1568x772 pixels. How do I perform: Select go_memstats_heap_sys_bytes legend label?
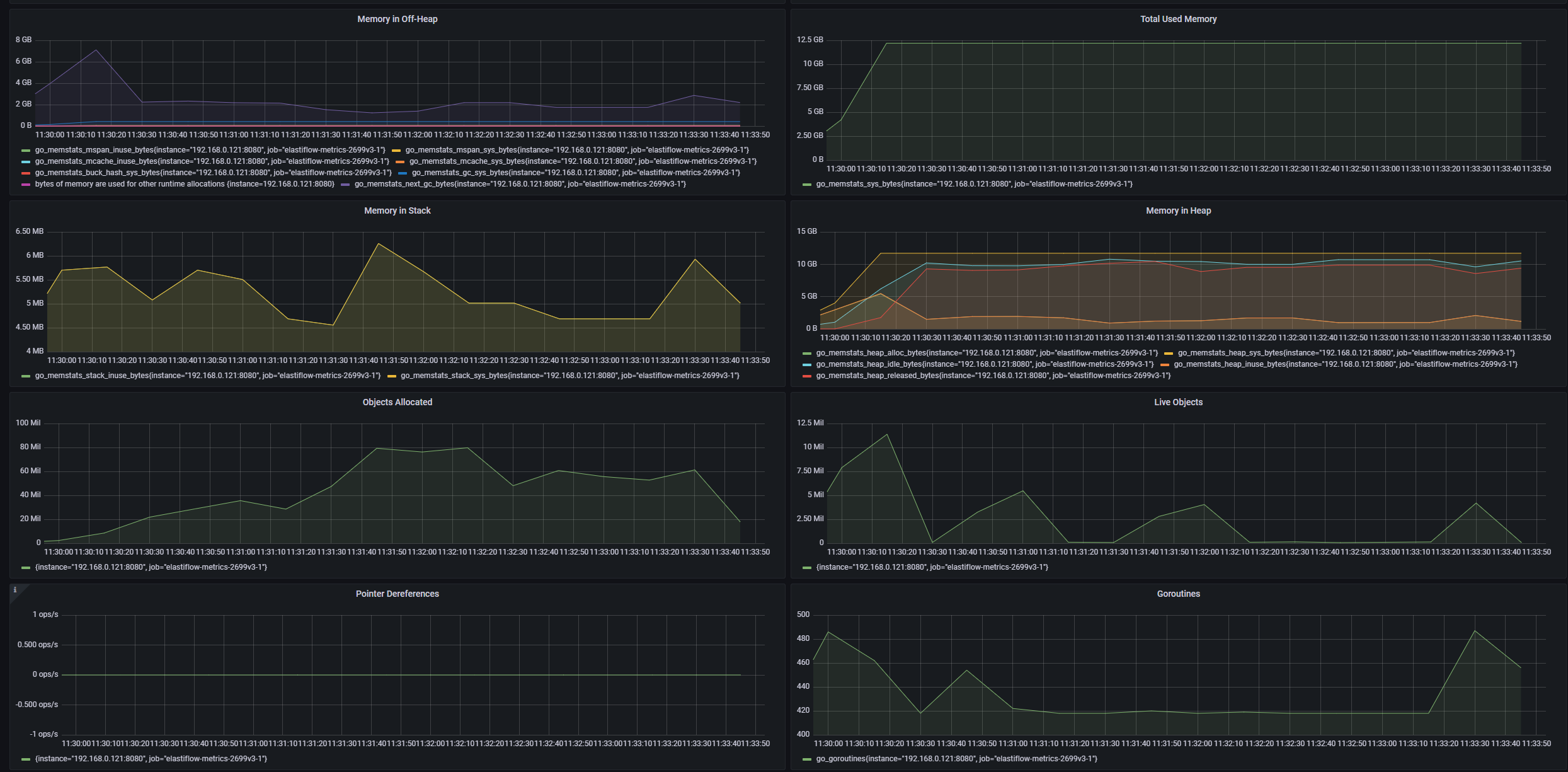[x=1346, y=353]
